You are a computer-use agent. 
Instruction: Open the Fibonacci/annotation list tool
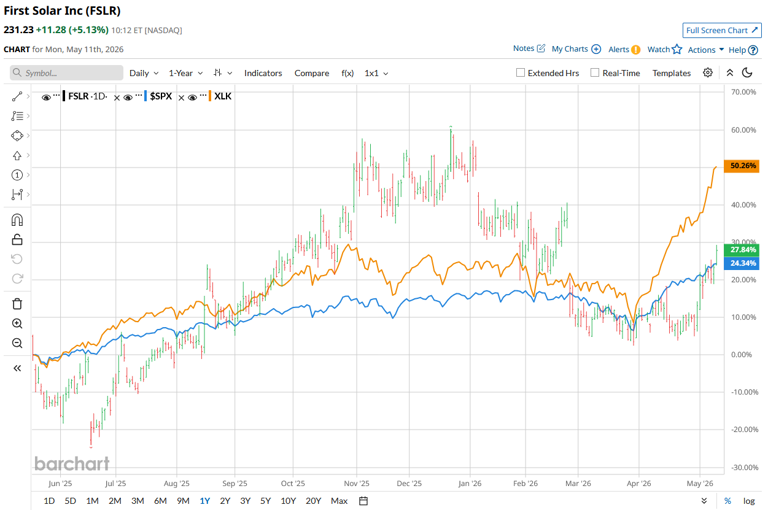click(x=17, y=116)
